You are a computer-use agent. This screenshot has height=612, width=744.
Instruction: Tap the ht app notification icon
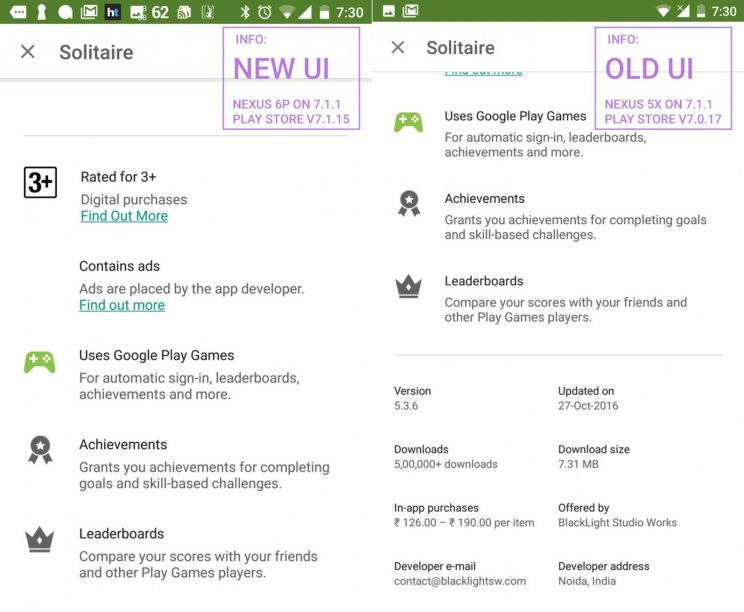click(x=112, y=12)
